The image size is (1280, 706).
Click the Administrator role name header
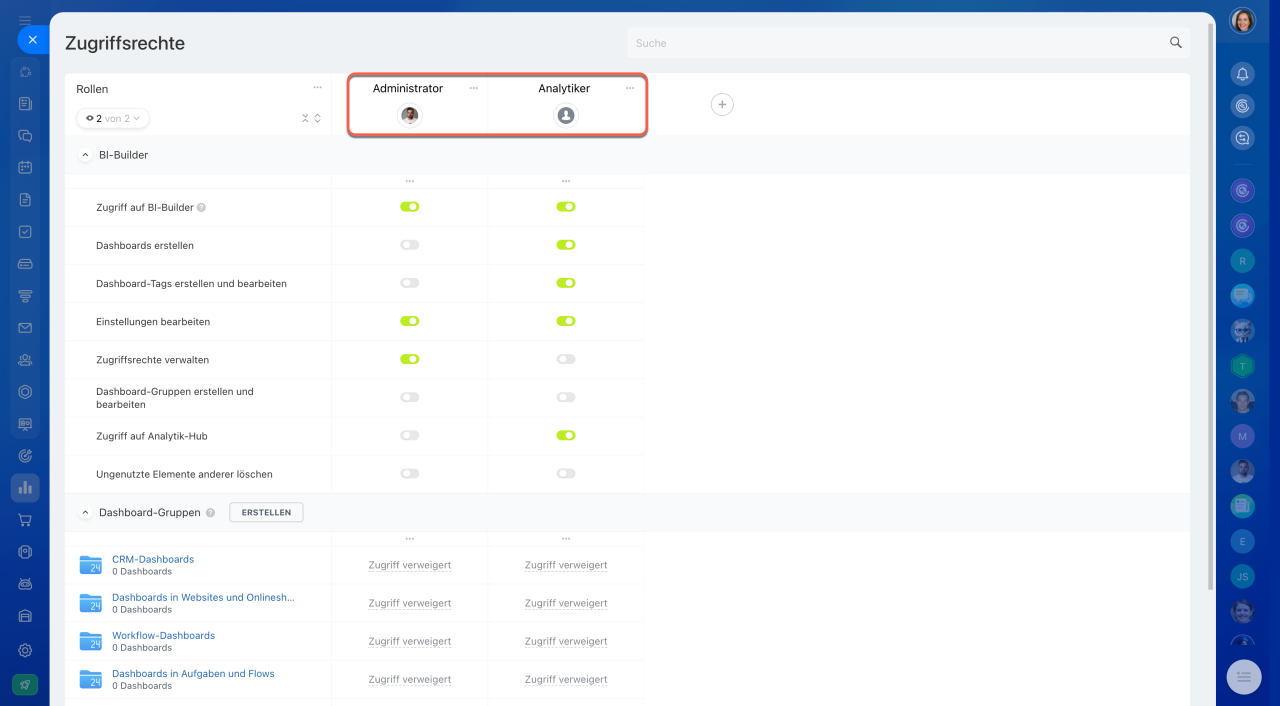(408, 88)
